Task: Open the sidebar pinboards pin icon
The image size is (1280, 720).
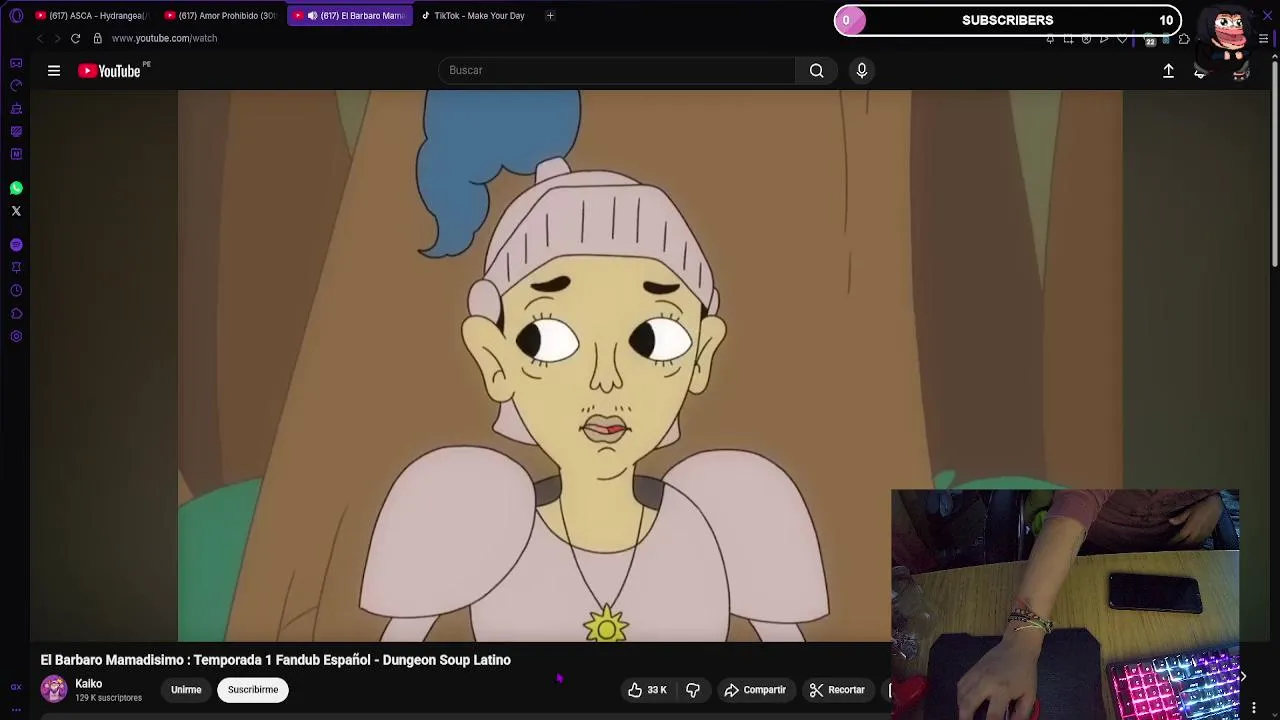Action: 16,267
